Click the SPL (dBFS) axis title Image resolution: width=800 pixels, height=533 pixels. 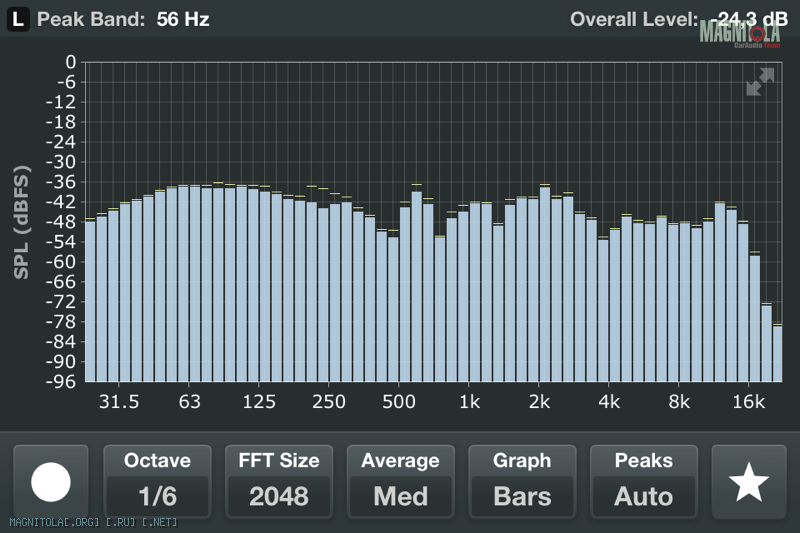point(21,222)
